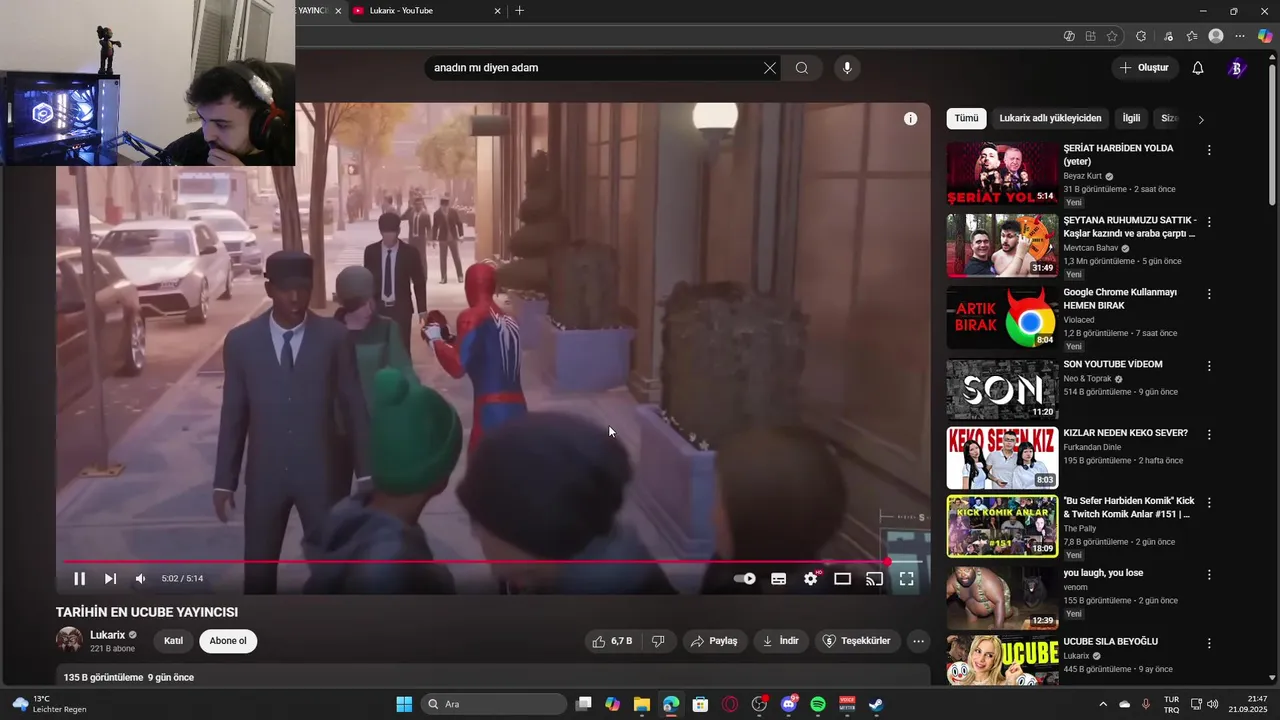The height and width of the screenshot is (720, 1280).
Task: Start voice search with microphone
Action: [847, 68]
